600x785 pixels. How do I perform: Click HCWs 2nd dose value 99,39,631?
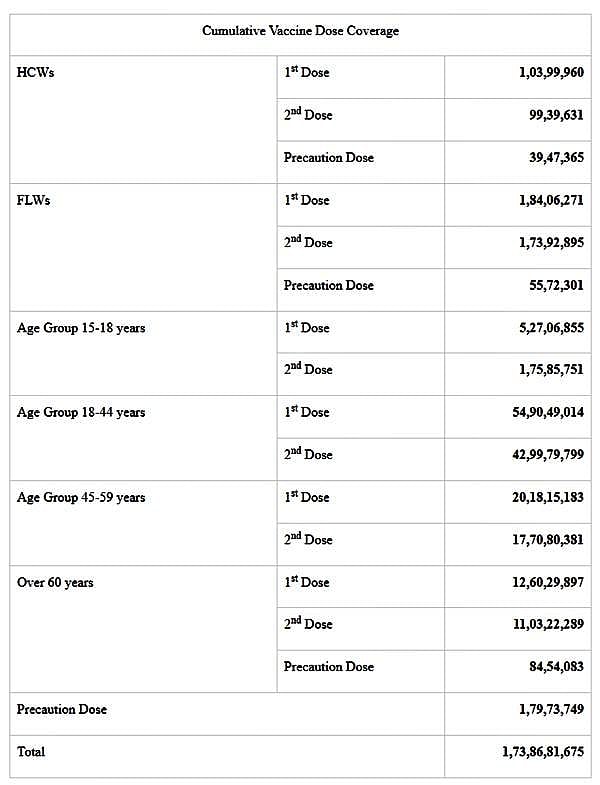pos(555,115)
